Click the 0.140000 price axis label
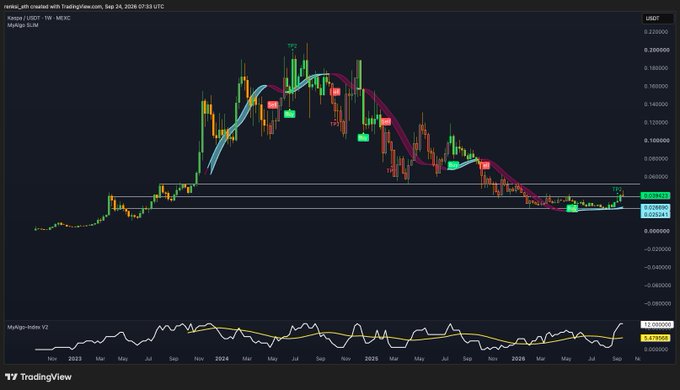 pos(657,105)
